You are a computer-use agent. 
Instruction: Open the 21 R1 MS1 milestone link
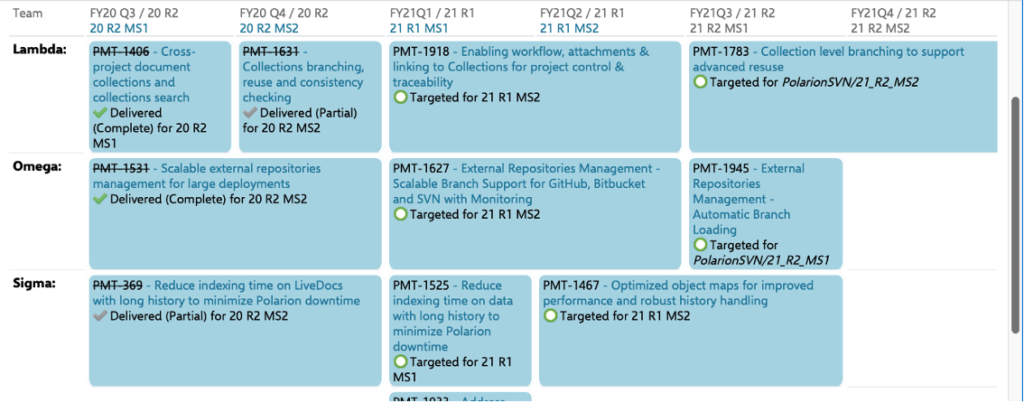pos(419,28)
